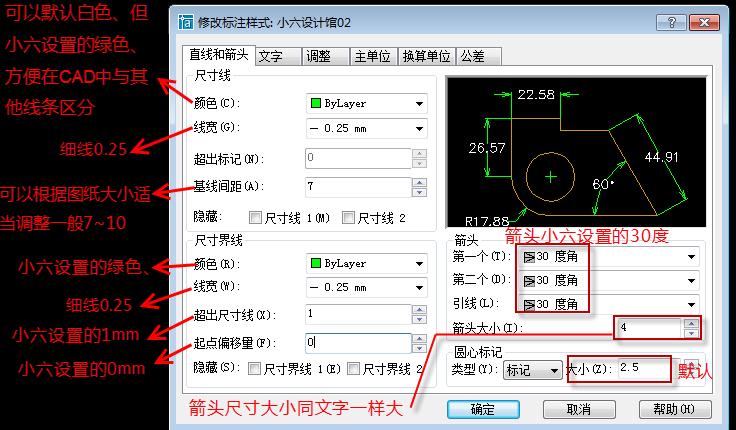The height and width of the screenshot is (430, 736).
Task: Click the dimension style preview image
Action: point(576,152)
